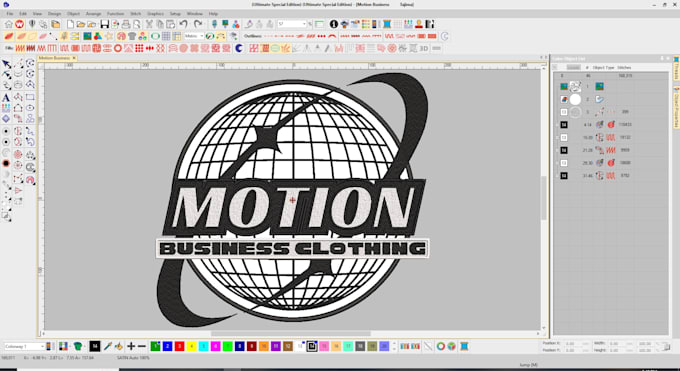This screenshot has height=371, width=680.
Task: Undo the last action
Action: pyautogui.click(x=184, y=24)
